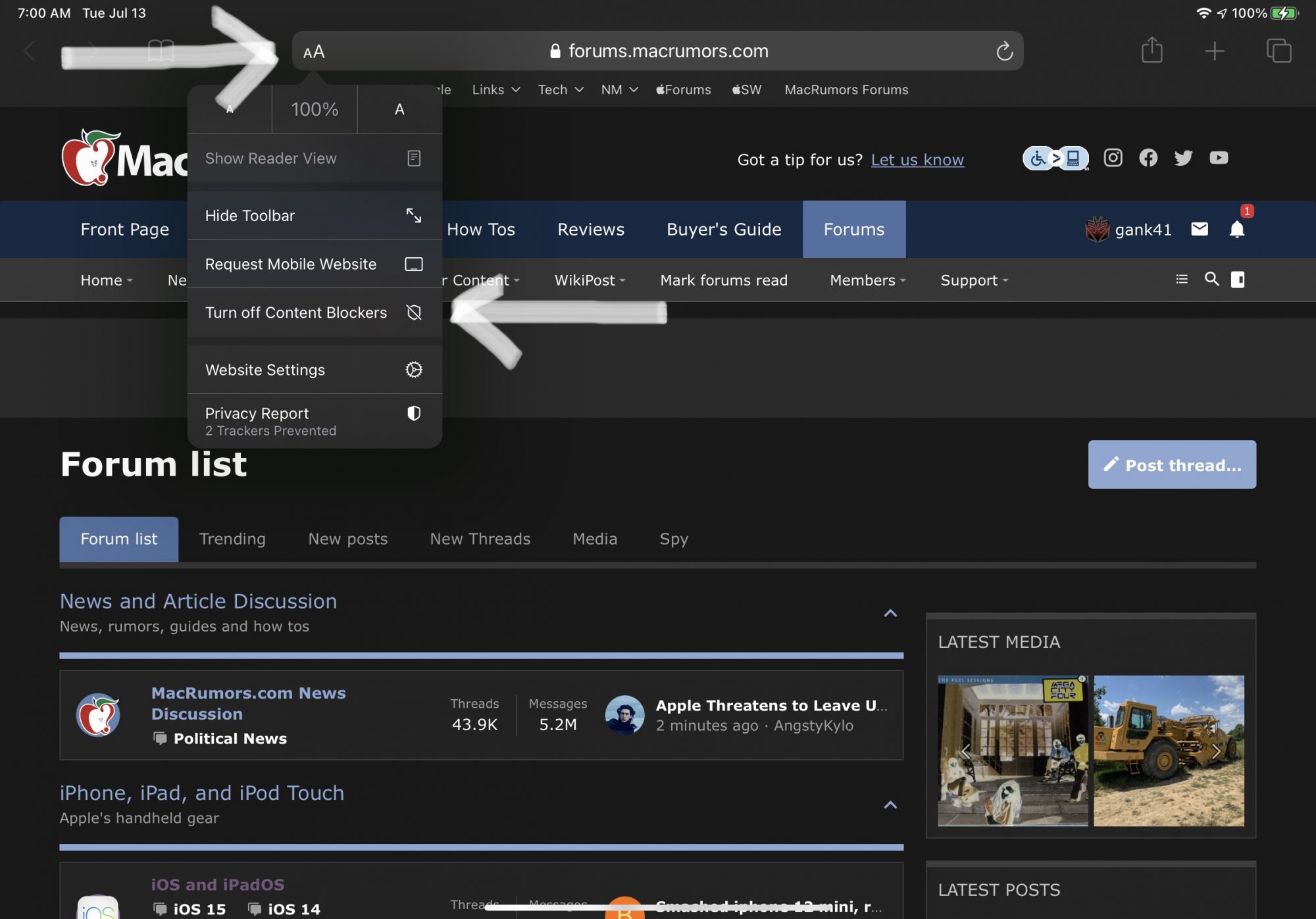
Task: Click the forum search magnifier icon
Action: click(x=1211, y=280)
